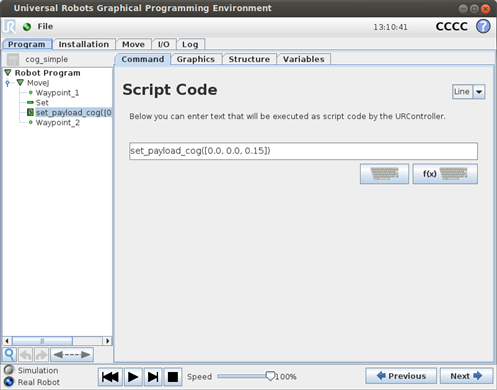Select the script code node icon in tree

point(30,112)
